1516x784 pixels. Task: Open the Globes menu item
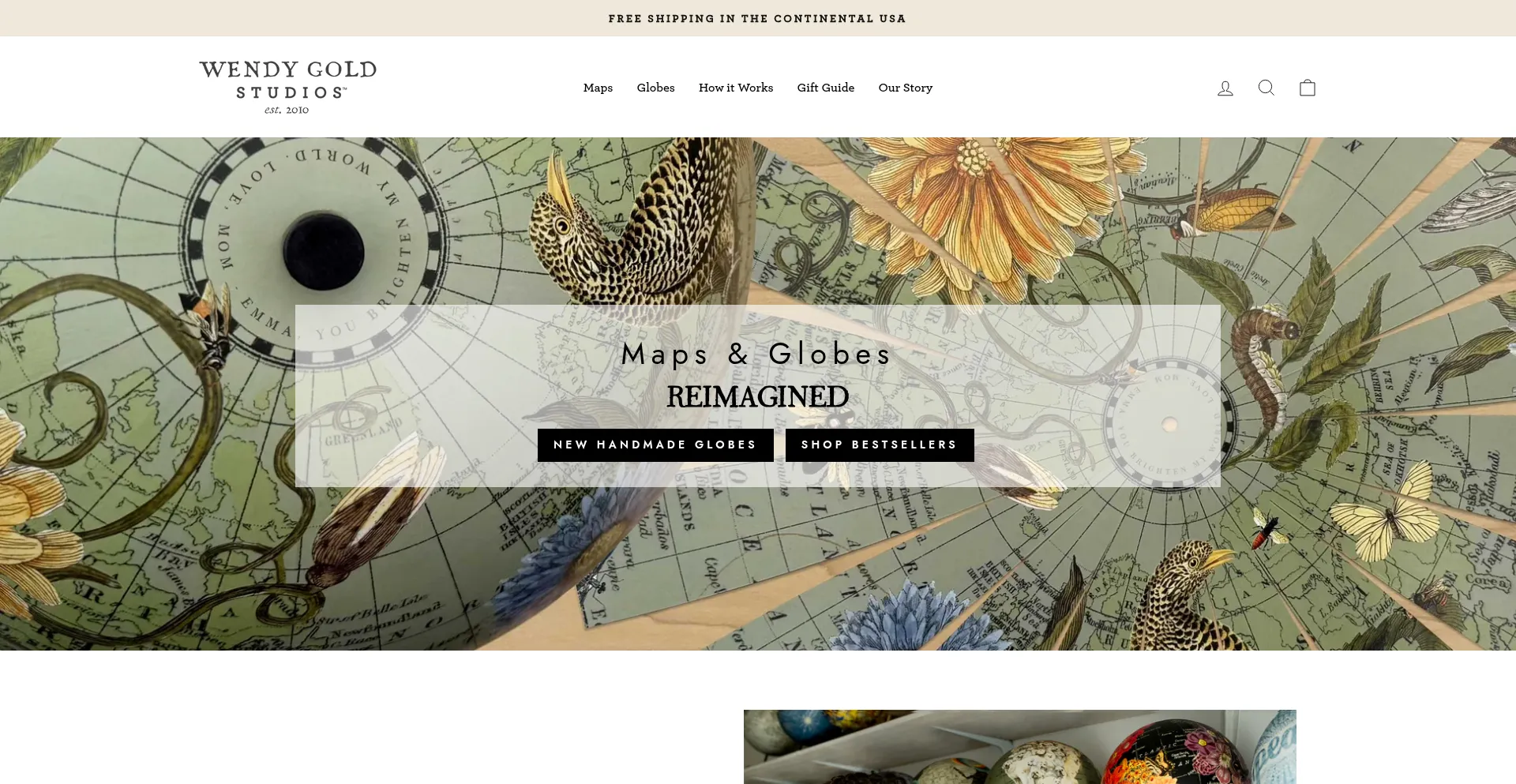click(655, 88)
